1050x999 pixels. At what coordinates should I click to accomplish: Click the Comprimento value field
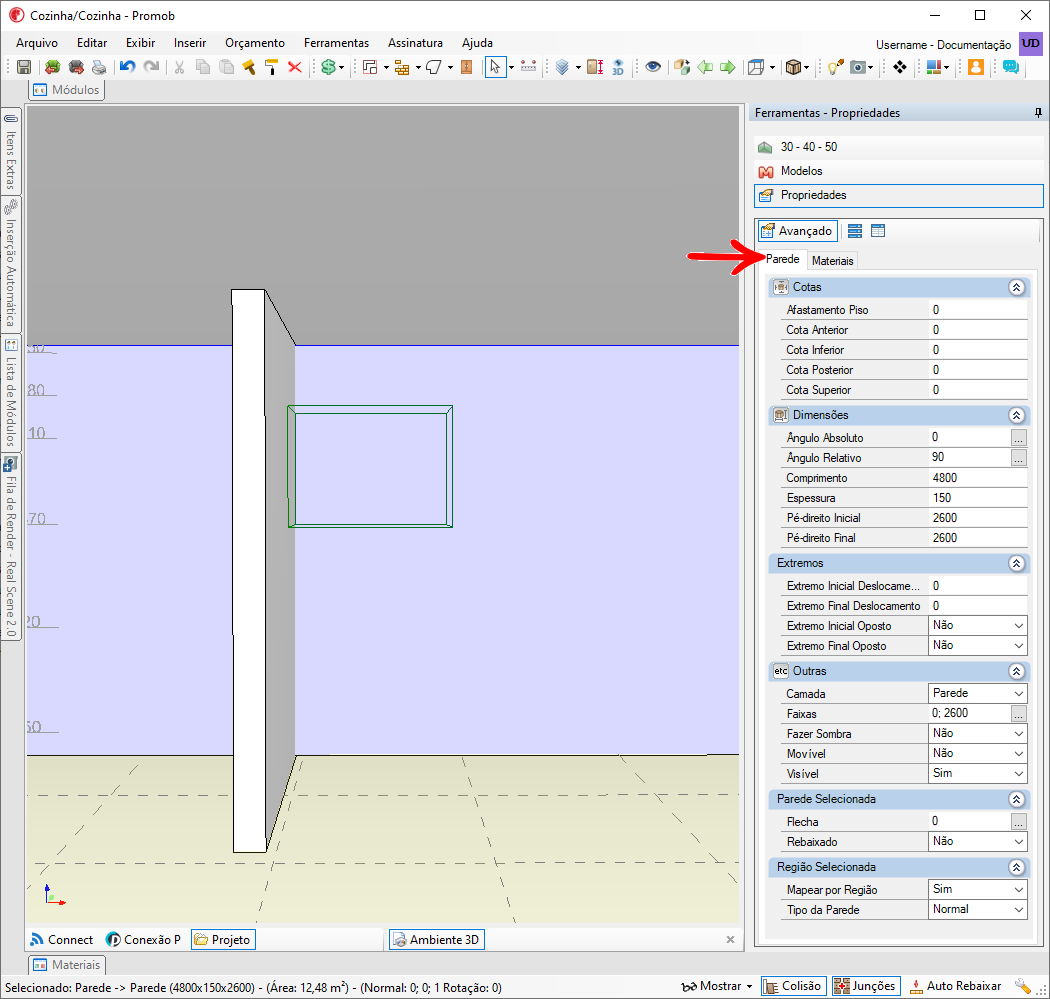tap(978, 477)
